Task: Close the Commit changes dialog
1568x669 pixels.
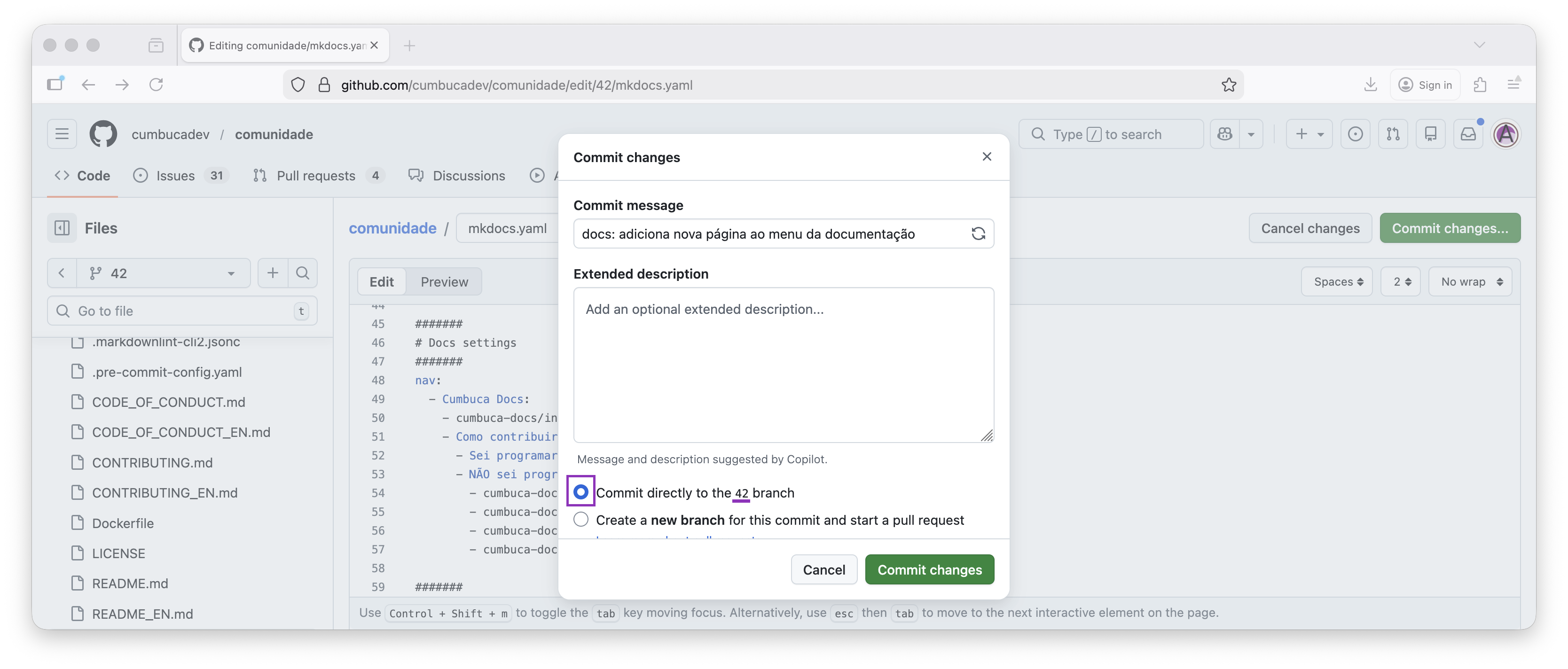Action: (987, 157)
